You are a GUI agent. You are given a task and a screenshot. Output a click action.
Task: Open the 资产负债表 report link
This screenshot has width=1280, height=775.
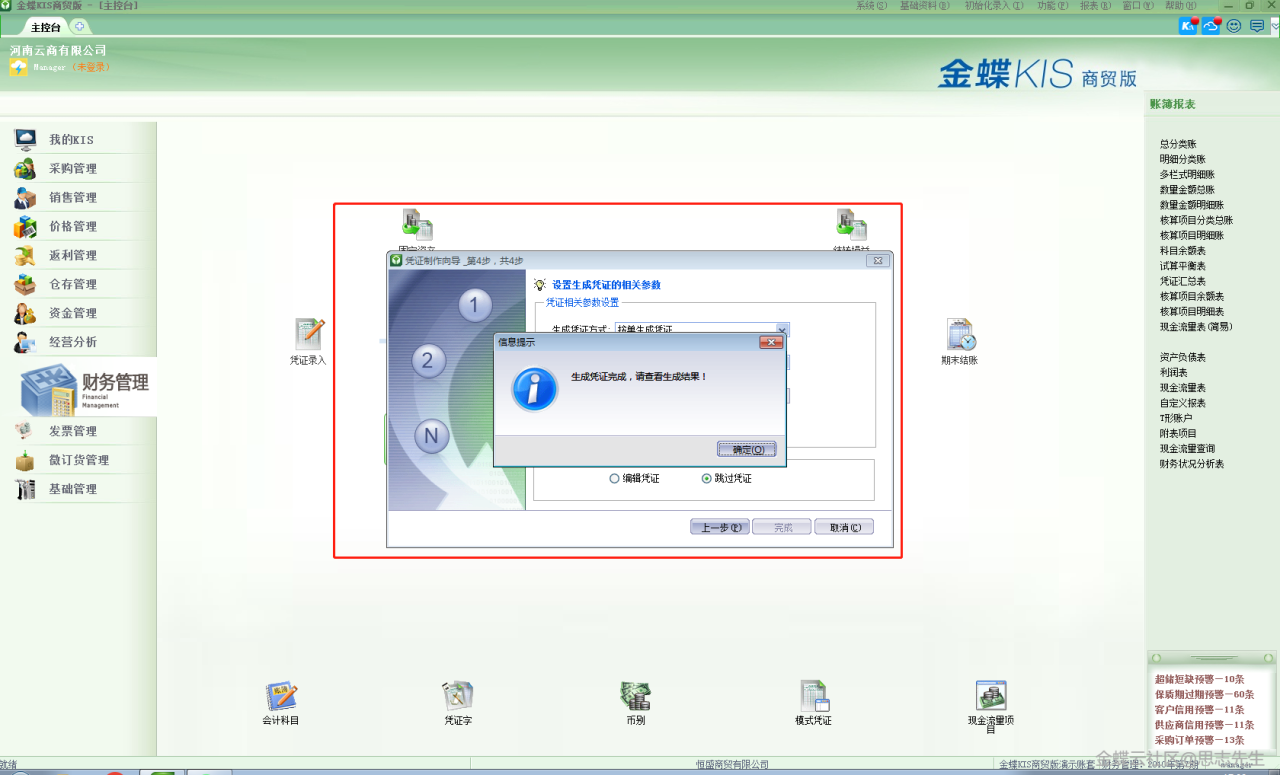1182,358
